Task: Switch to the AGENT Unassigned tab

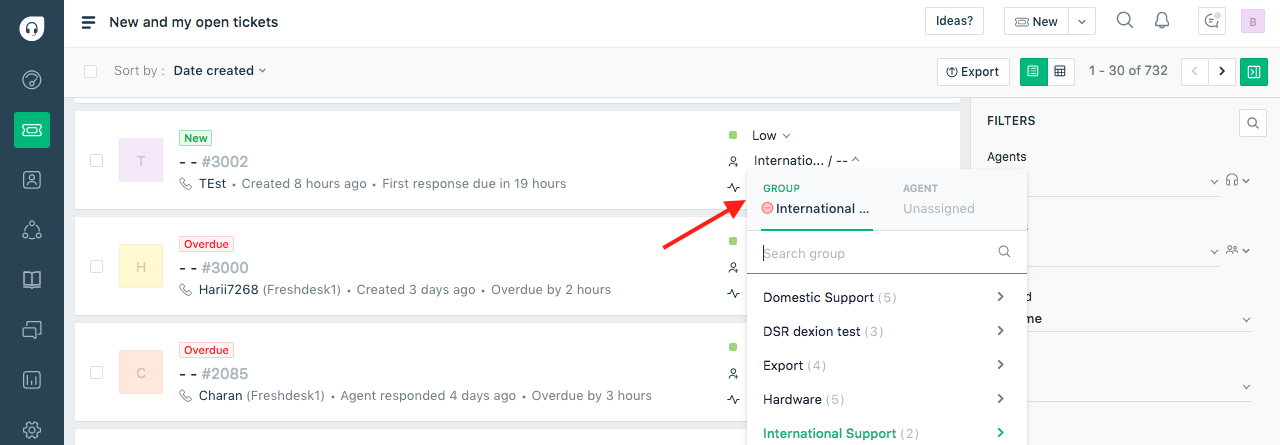Action: coord(939,199)
